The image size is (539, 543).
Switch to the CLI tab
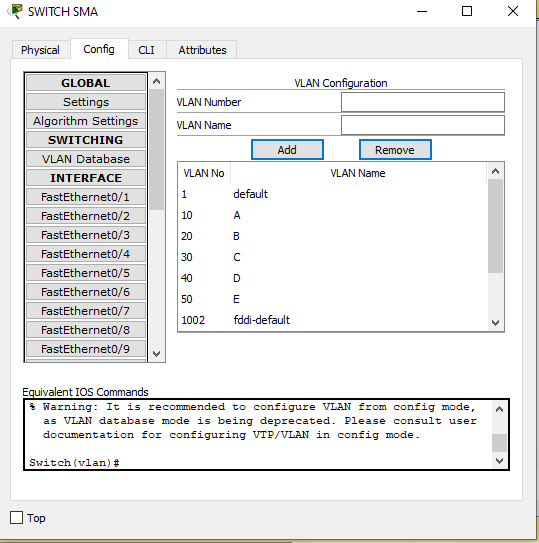pos(147,50)
